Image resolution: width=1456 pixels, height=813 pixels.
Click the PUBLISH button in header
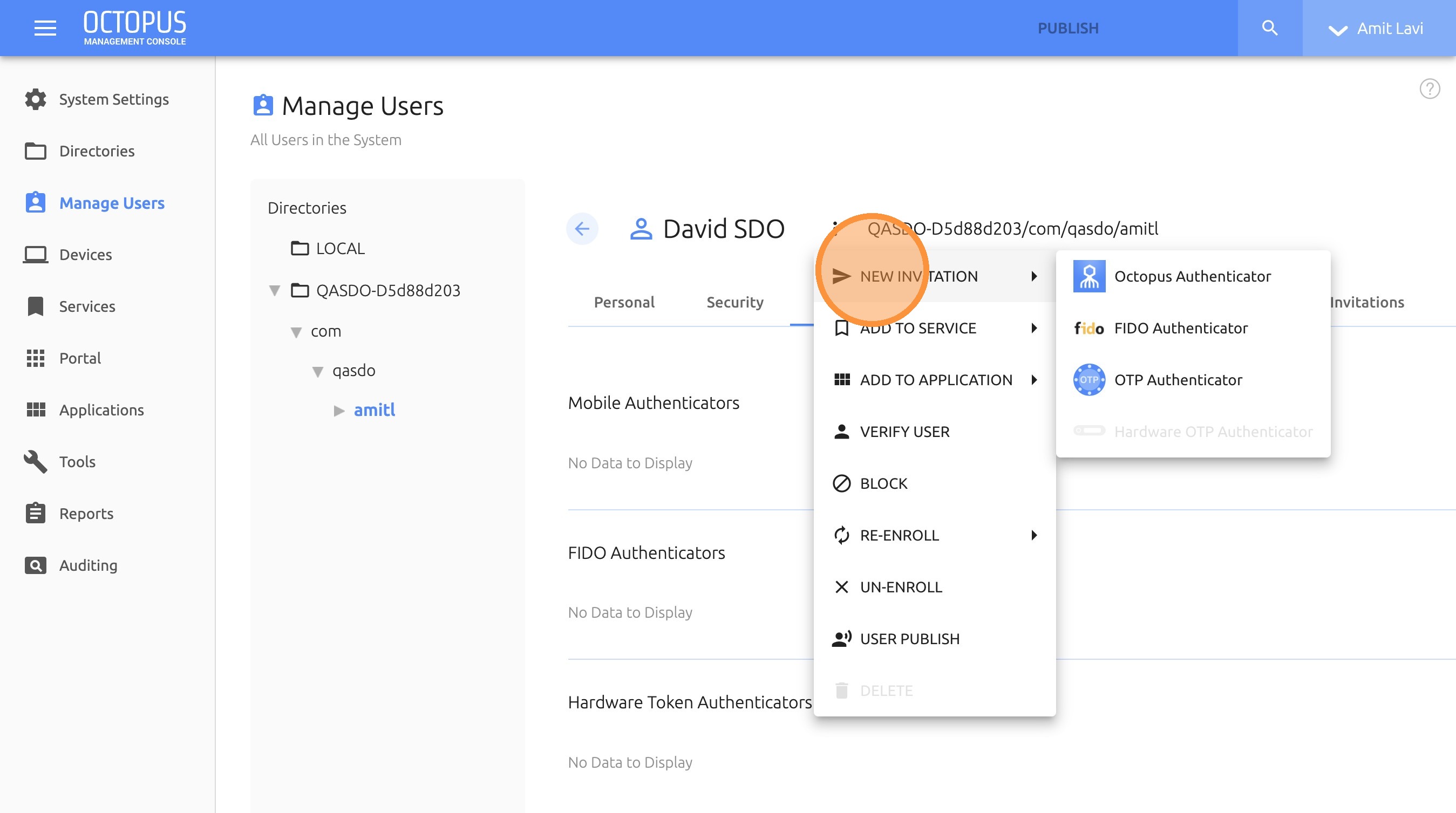coord(1067,28)
